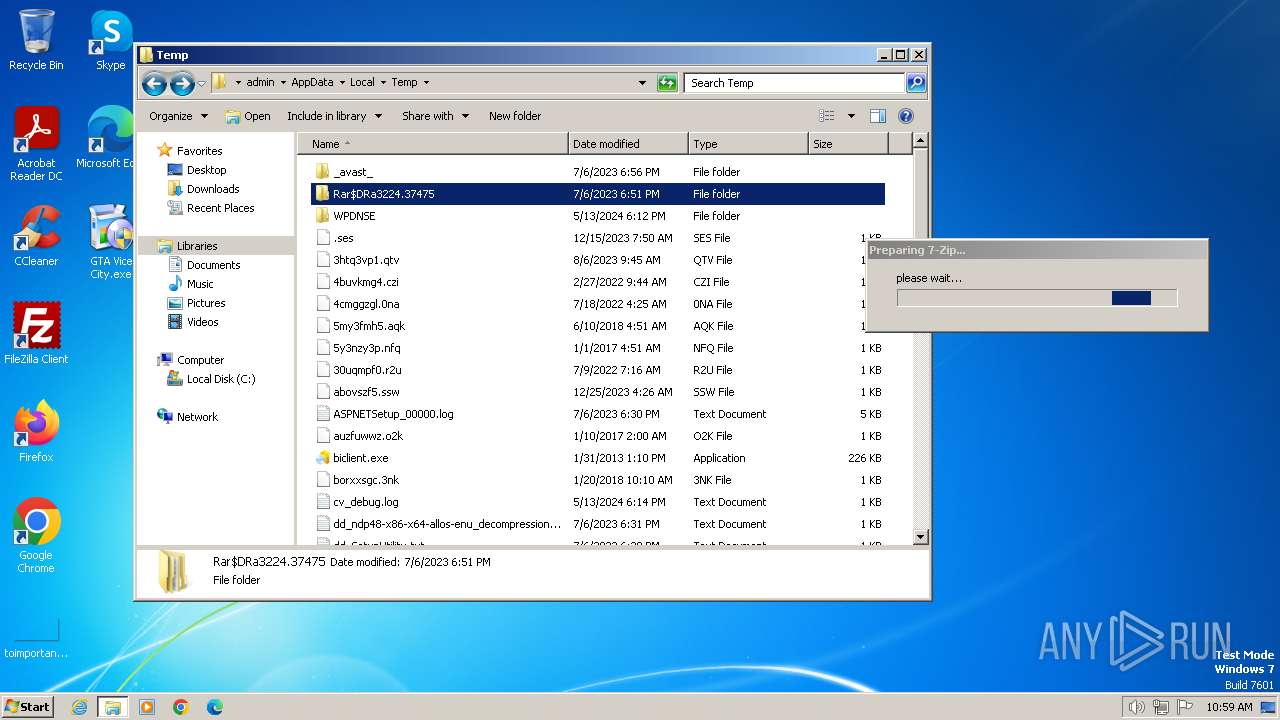Open the address bar history dropdown

(x=642, y=83)
